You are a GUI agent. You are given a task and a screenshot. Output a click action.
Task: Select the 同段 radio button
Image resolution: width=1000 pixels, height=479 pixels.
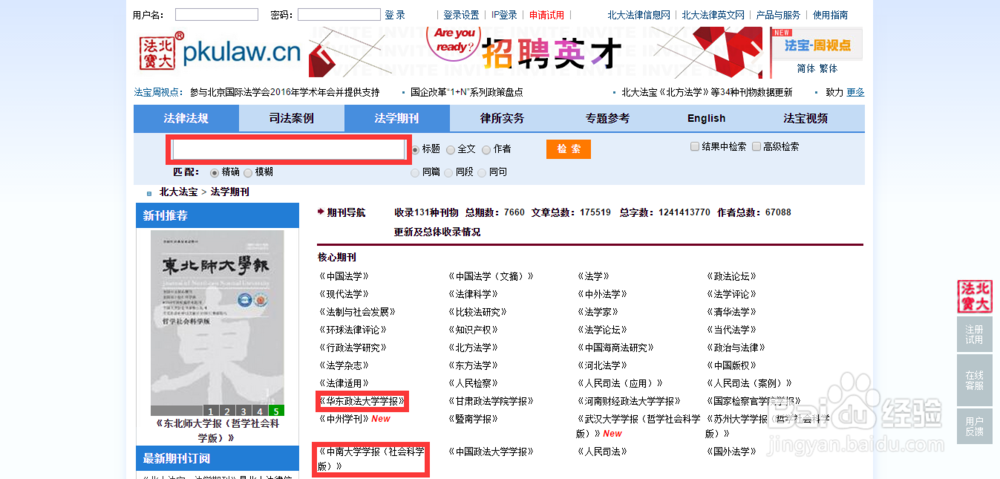pyautogui.click(x=449, y=172)
